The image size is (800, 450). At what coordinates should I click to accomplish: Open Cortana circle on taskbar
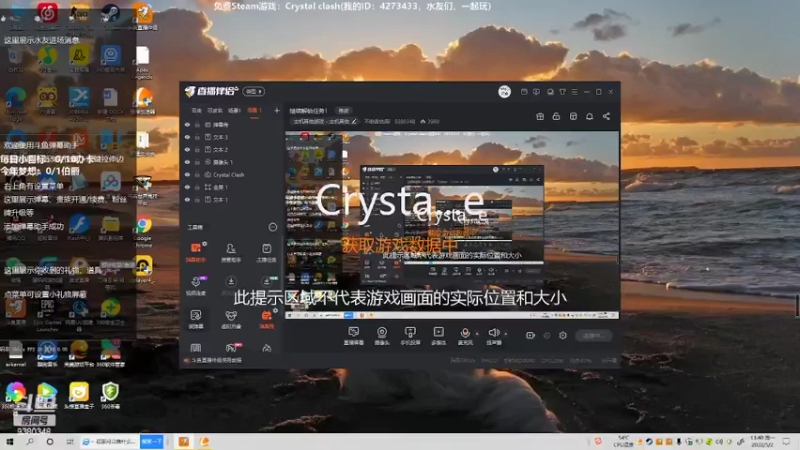point(49,441)
